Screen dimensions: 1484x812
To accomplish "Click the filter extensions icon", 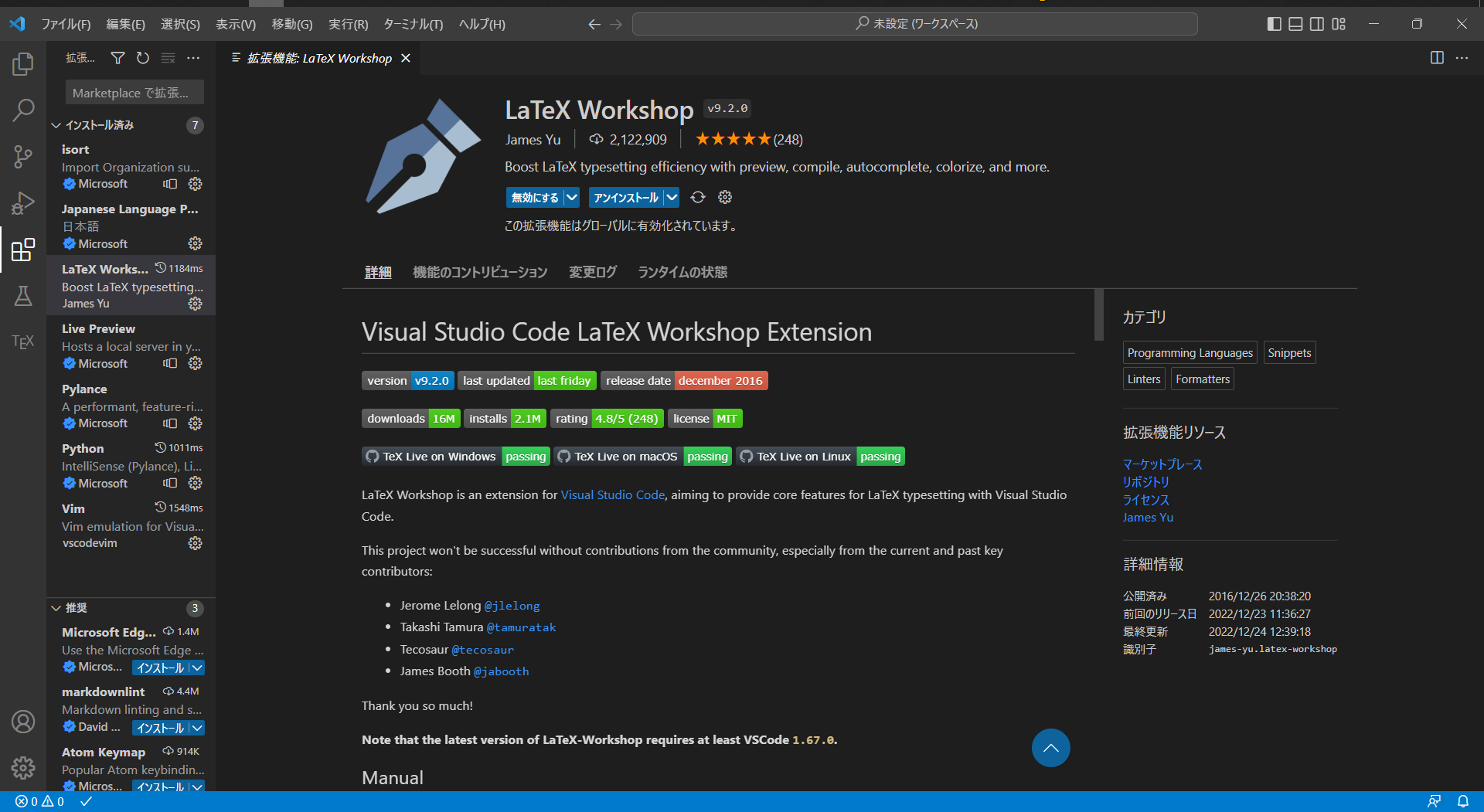I will (117, 58).
